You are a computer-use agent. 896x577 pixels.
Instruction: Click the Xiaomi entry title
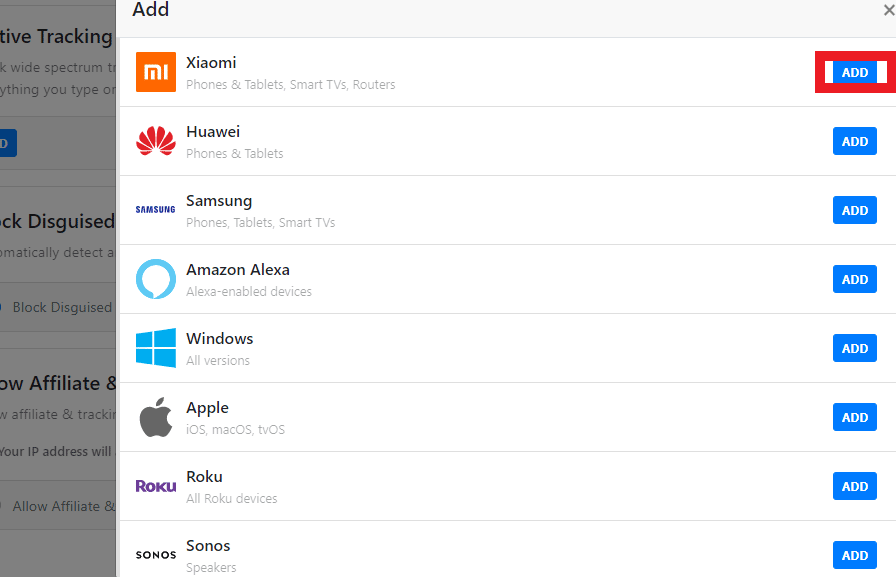tap(211, 62)
